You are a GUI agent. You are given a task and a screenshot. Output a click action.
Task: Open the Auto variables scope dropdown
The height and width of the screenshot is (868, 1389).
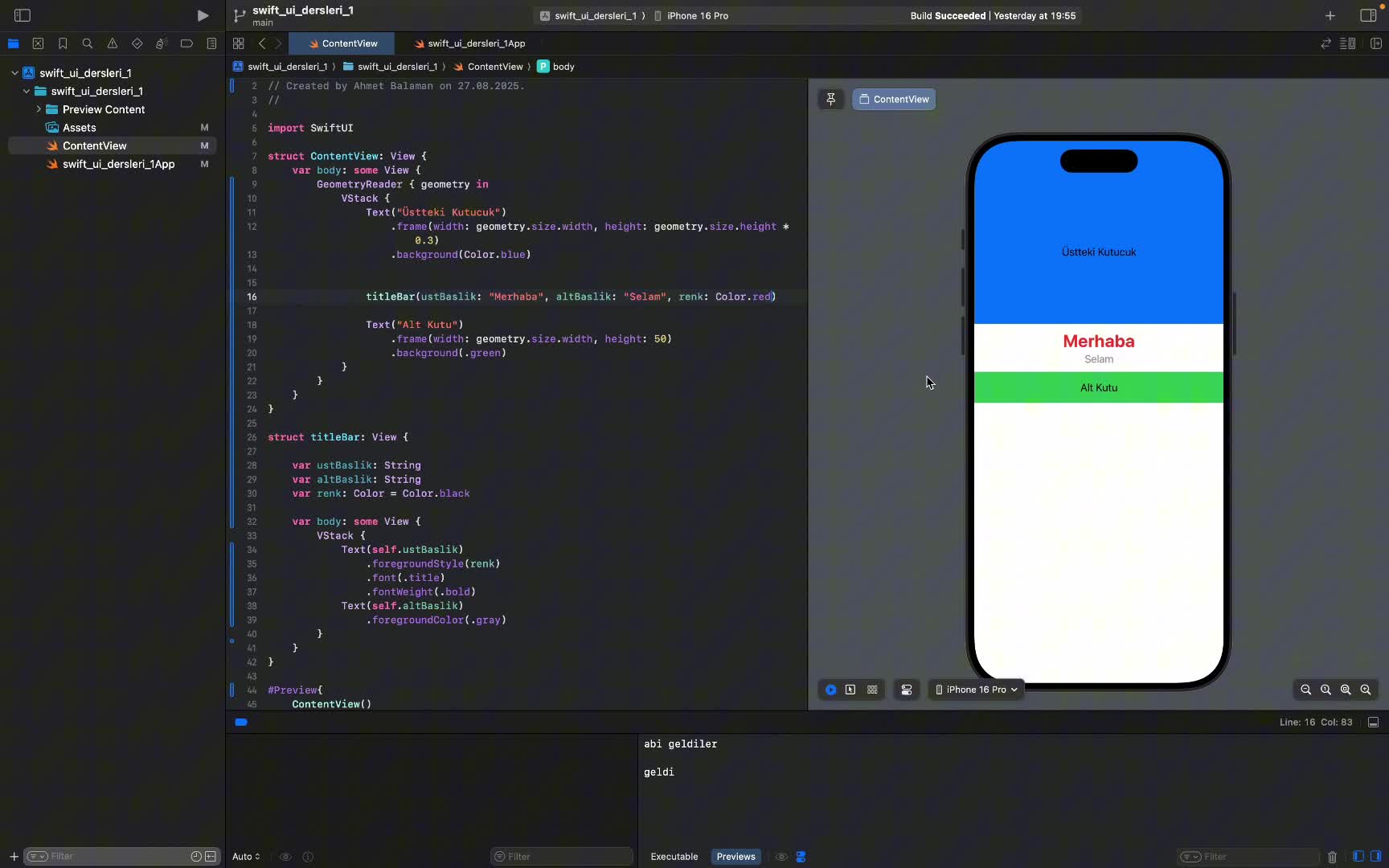pyautogui.click(x=246, y=857)
